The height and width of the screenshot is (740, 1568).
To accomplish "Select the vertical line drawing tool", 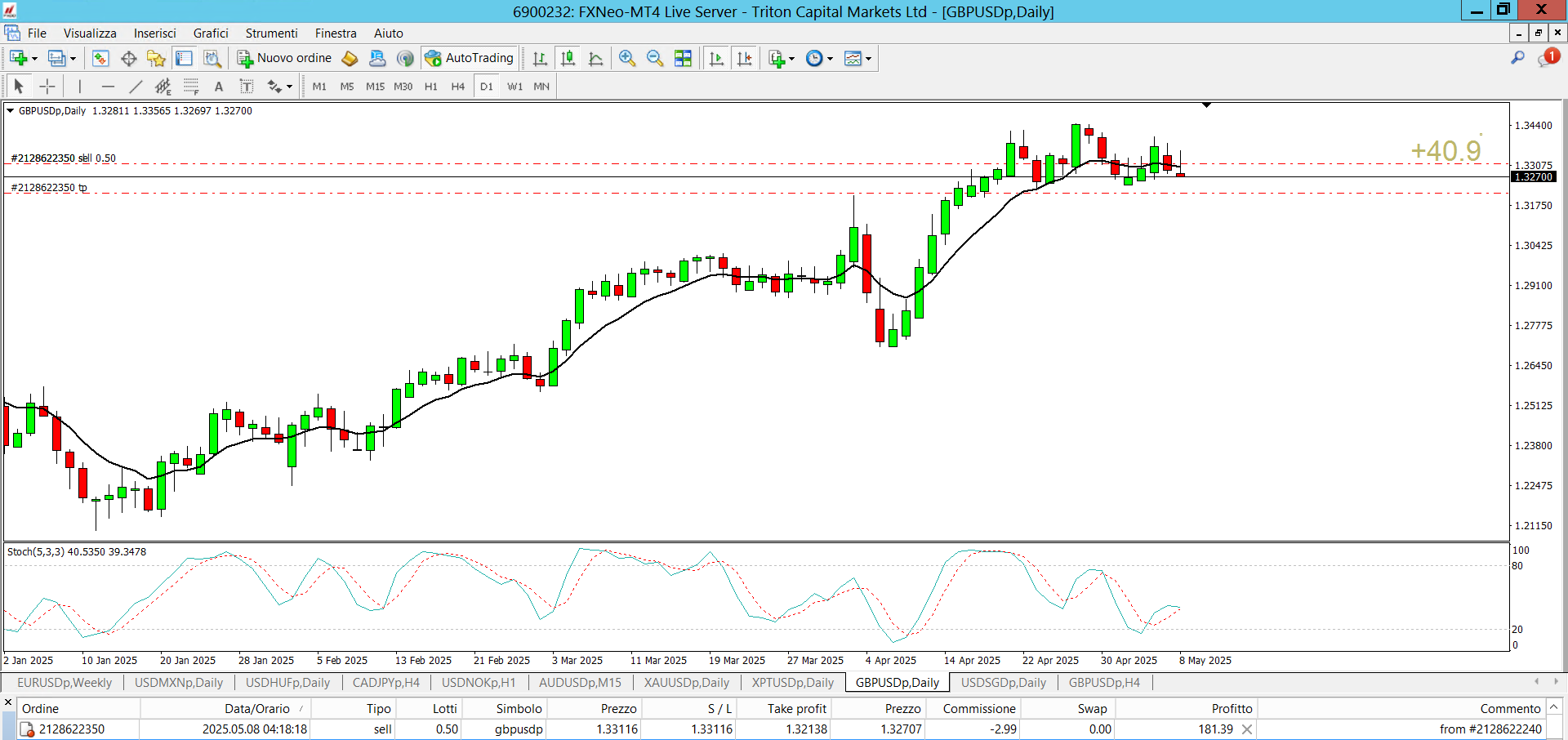I will [x=79, y=86].
